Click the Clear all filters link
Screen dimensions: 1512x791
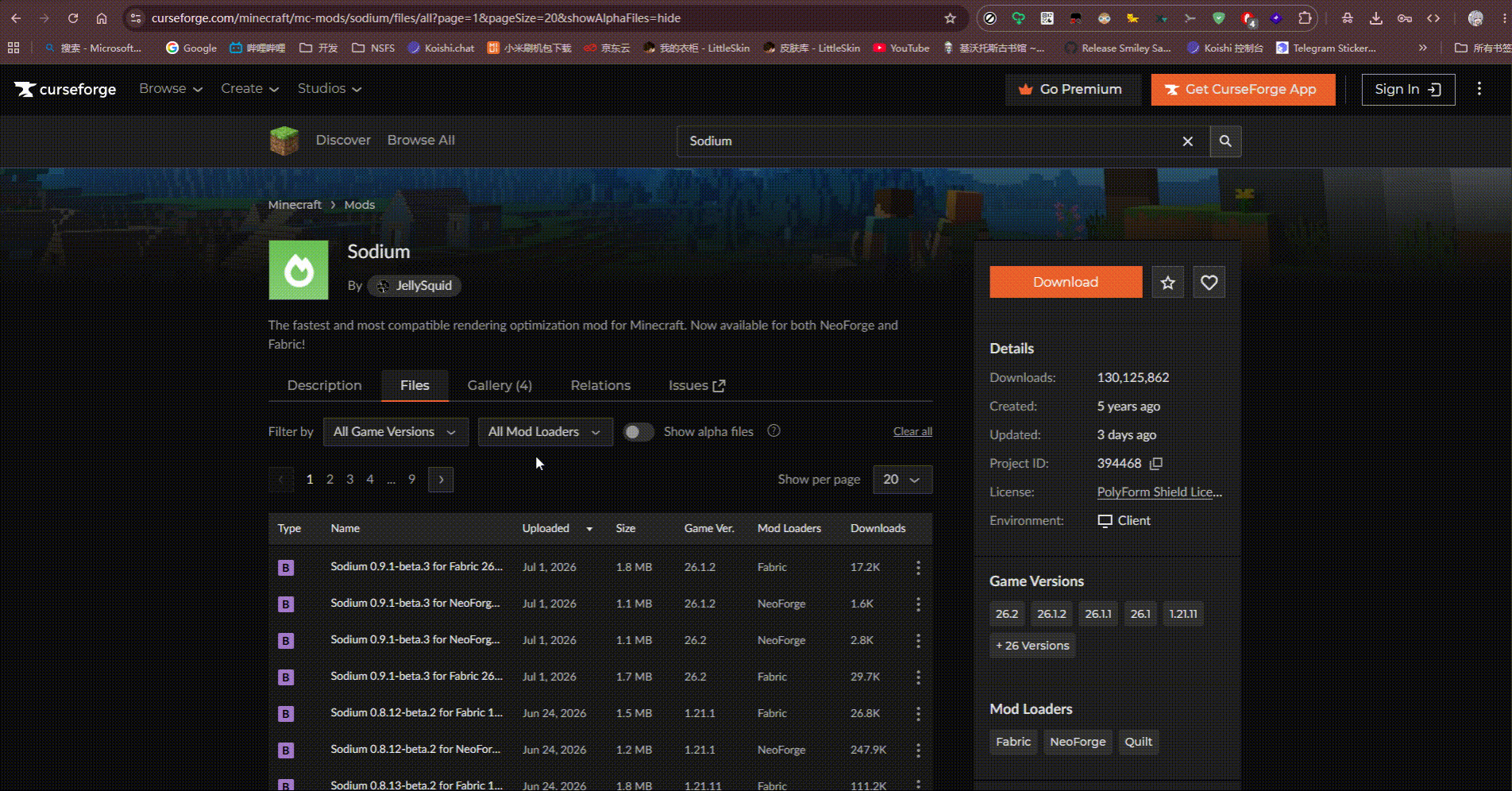912,431
